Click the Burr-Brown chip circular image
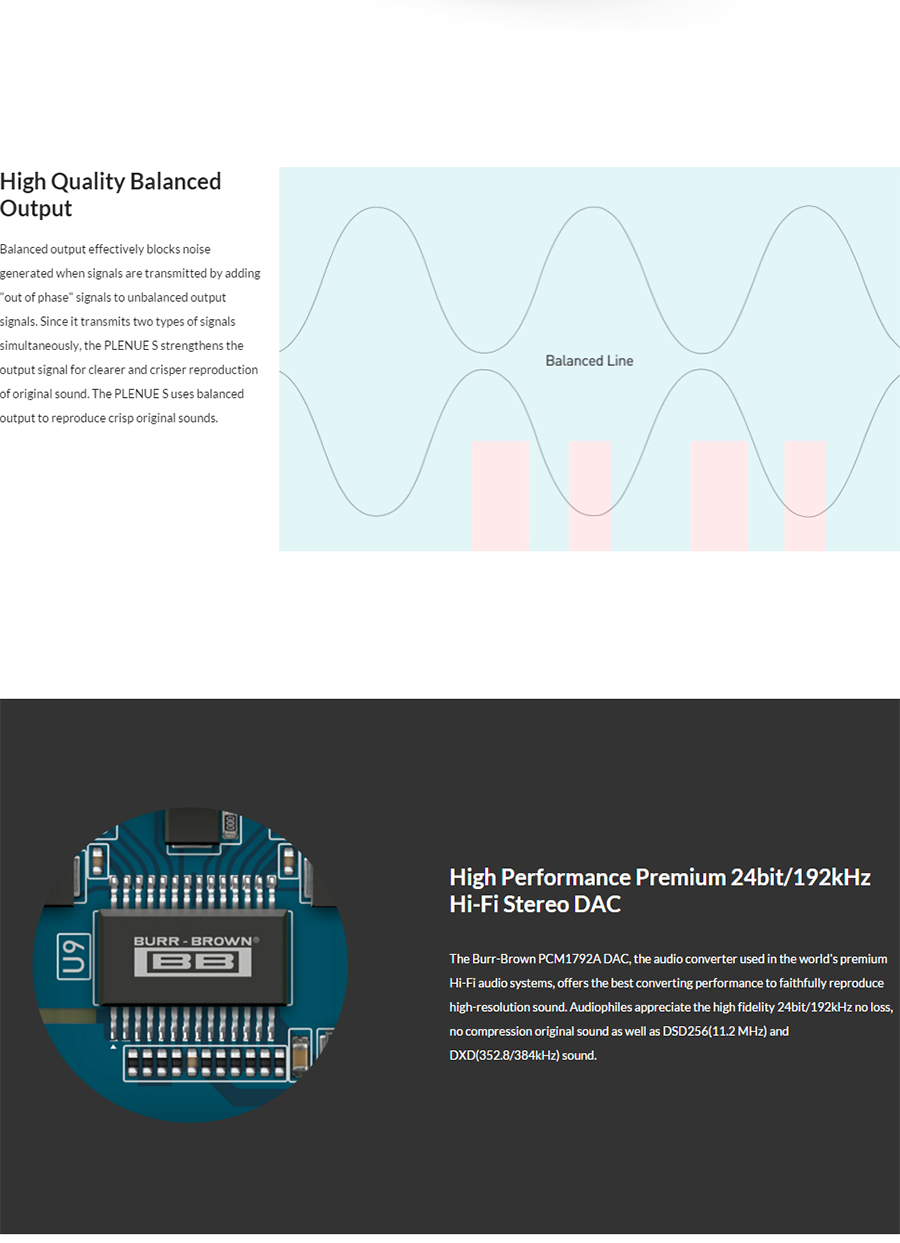 click(191, 965)
